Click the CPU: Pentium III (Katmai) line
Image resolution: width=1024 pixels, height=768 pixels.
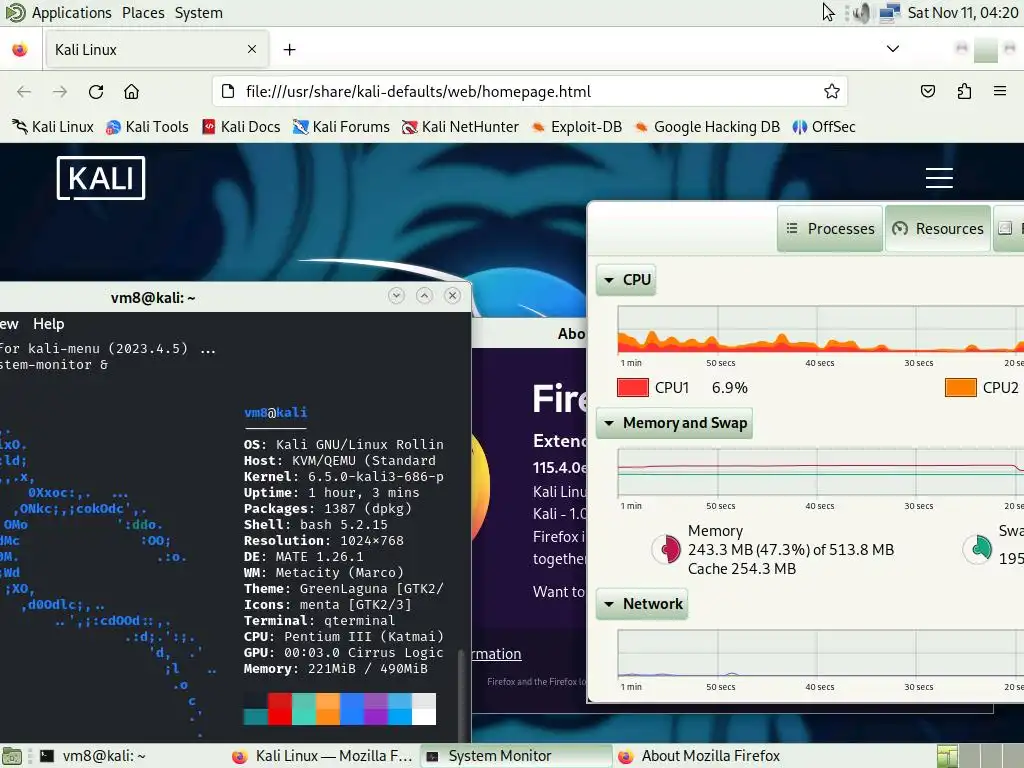click(344, 637)
